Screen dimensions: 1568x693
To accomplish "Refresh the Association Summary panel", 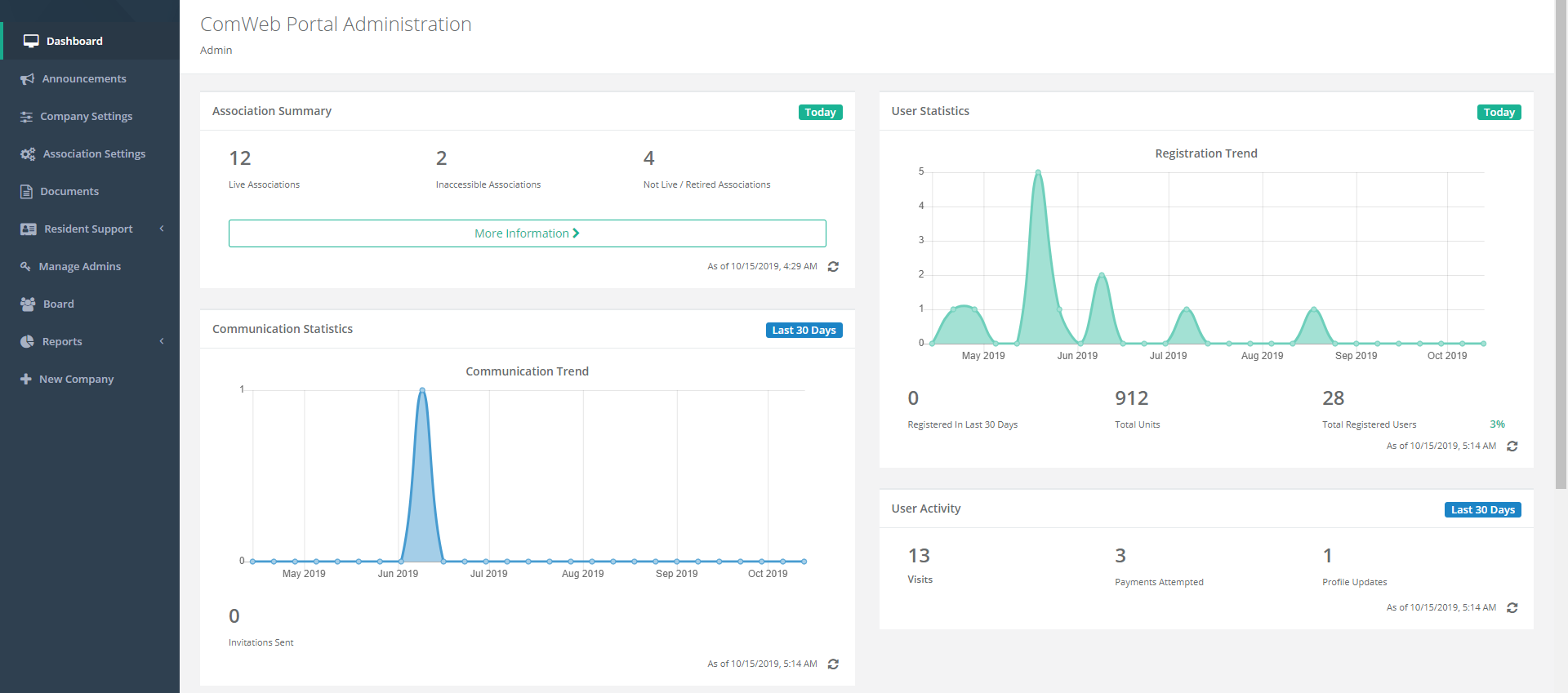I will 833,267.
